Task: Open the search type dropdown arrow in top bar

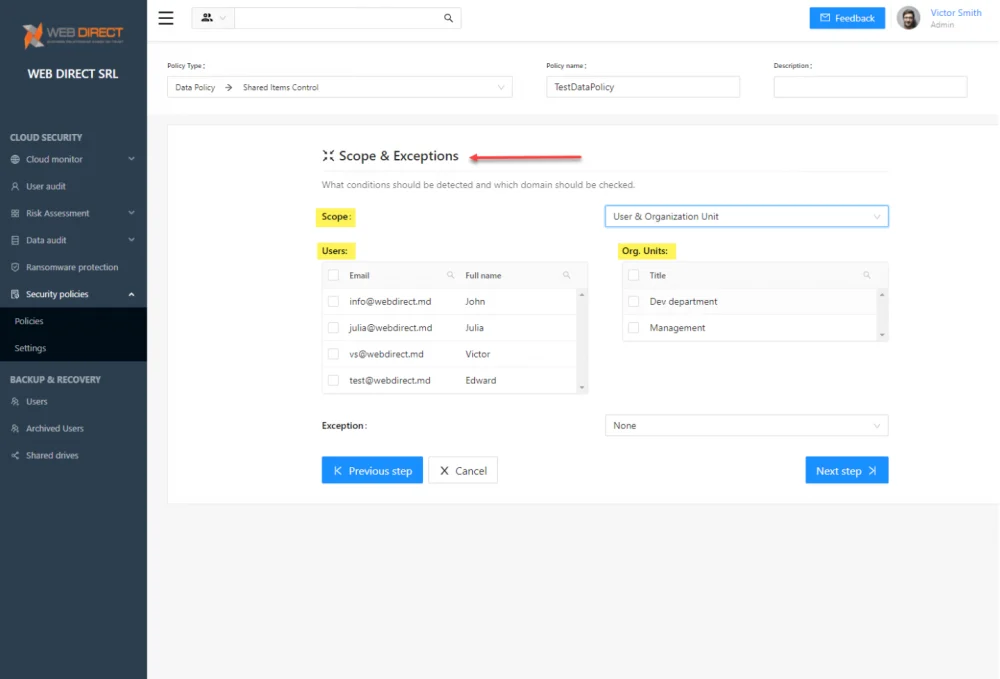Action: (223, 18)
